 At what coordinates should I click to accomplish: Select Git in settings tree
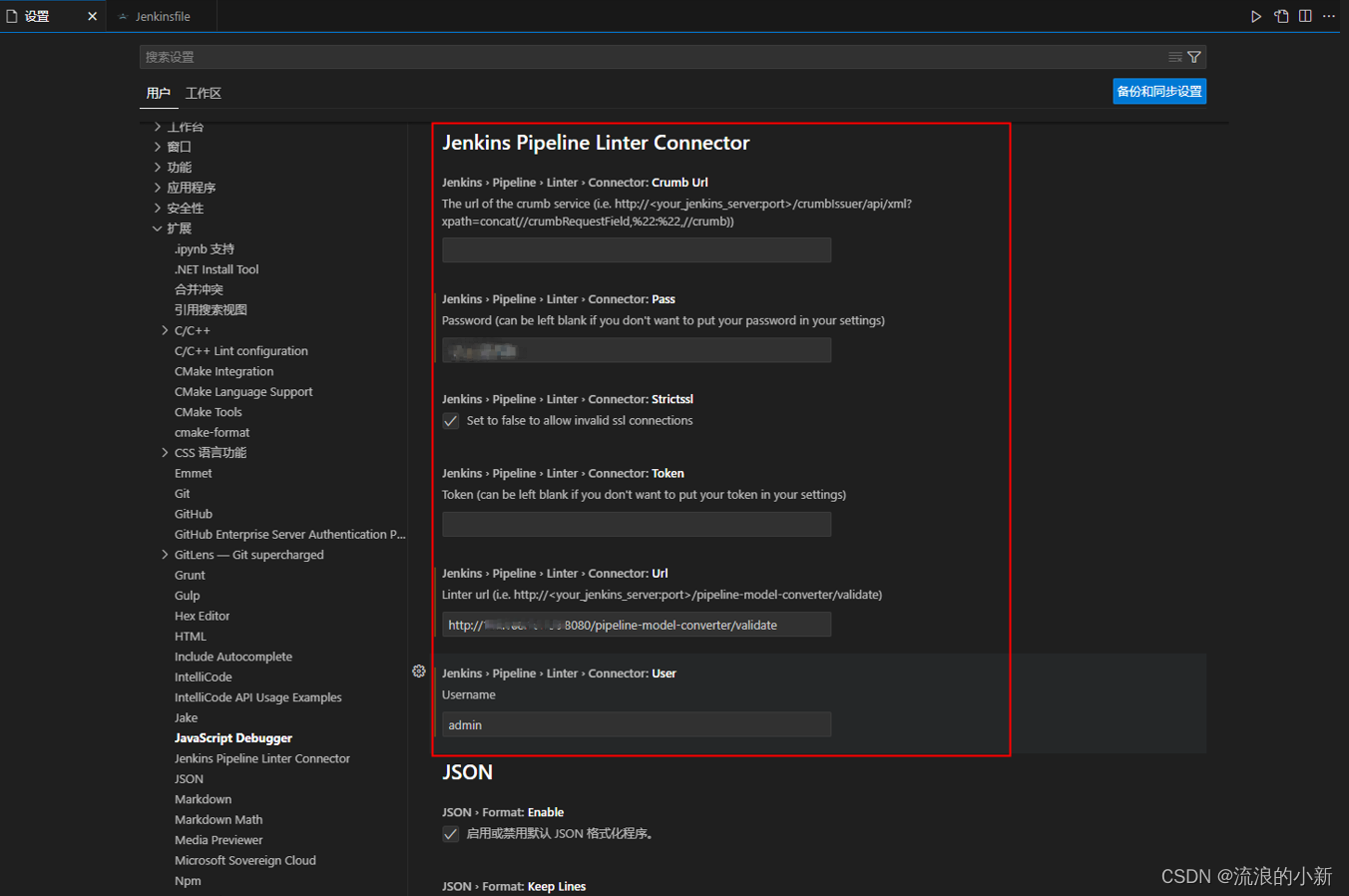point(183,494)
